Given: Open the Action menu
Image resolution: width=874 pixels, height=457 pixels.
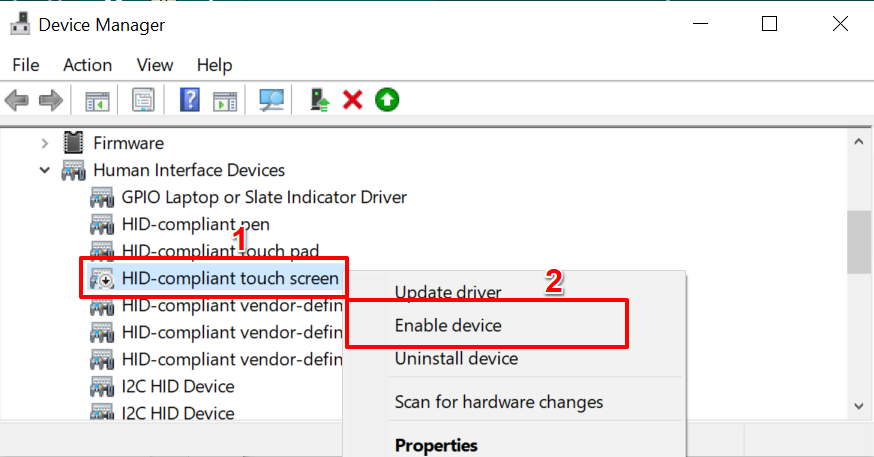Looking at the screenshot, I should (88, 65).
